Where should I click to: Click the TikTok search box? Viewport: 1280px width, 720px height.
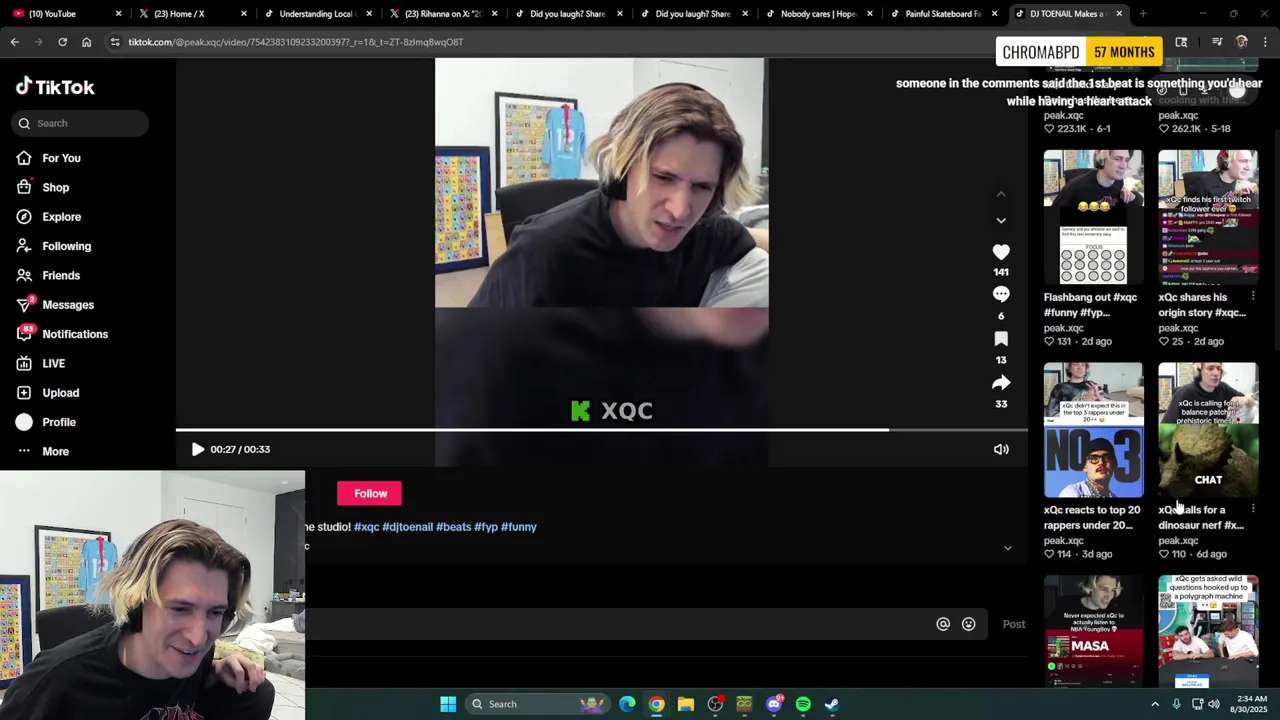81,123
